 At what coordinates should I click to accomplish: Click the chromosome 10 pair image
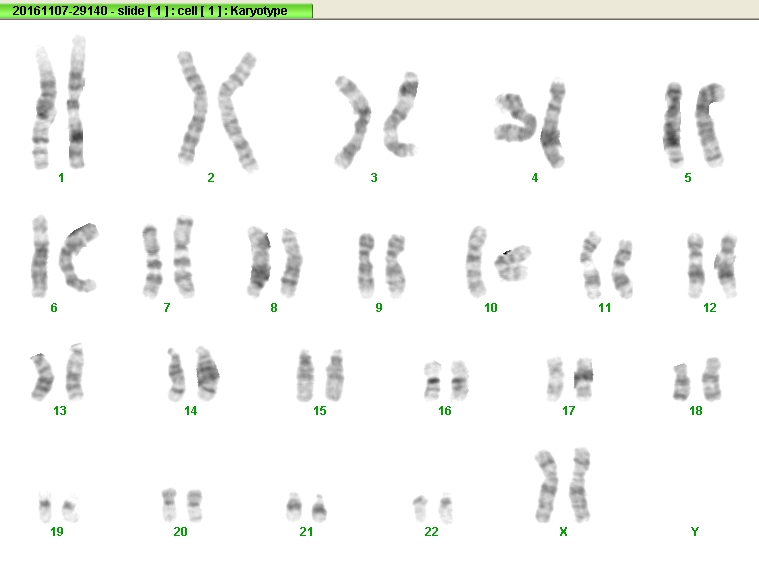(x=499, y=261)
